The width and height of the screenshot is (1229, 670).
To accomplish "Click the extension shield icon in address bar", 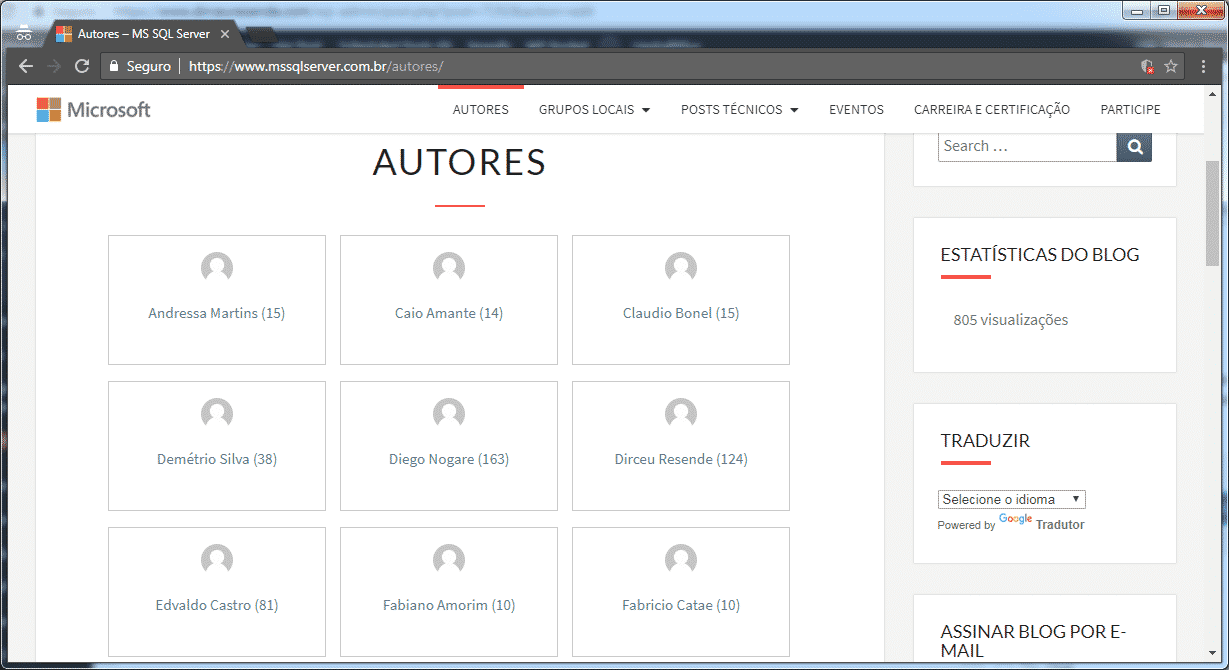I will [1147, 66].
